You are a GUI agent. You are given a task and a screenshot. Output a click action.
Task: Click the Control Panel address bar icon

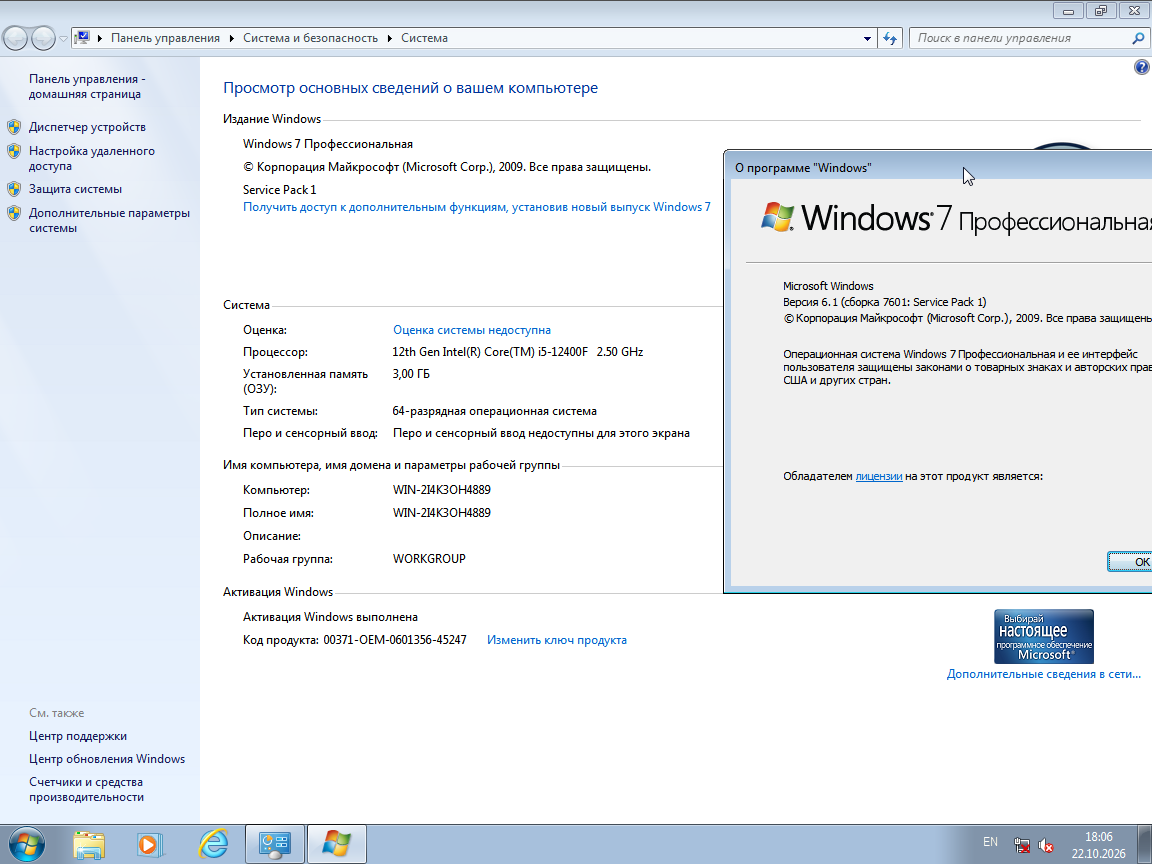[82, 37]
